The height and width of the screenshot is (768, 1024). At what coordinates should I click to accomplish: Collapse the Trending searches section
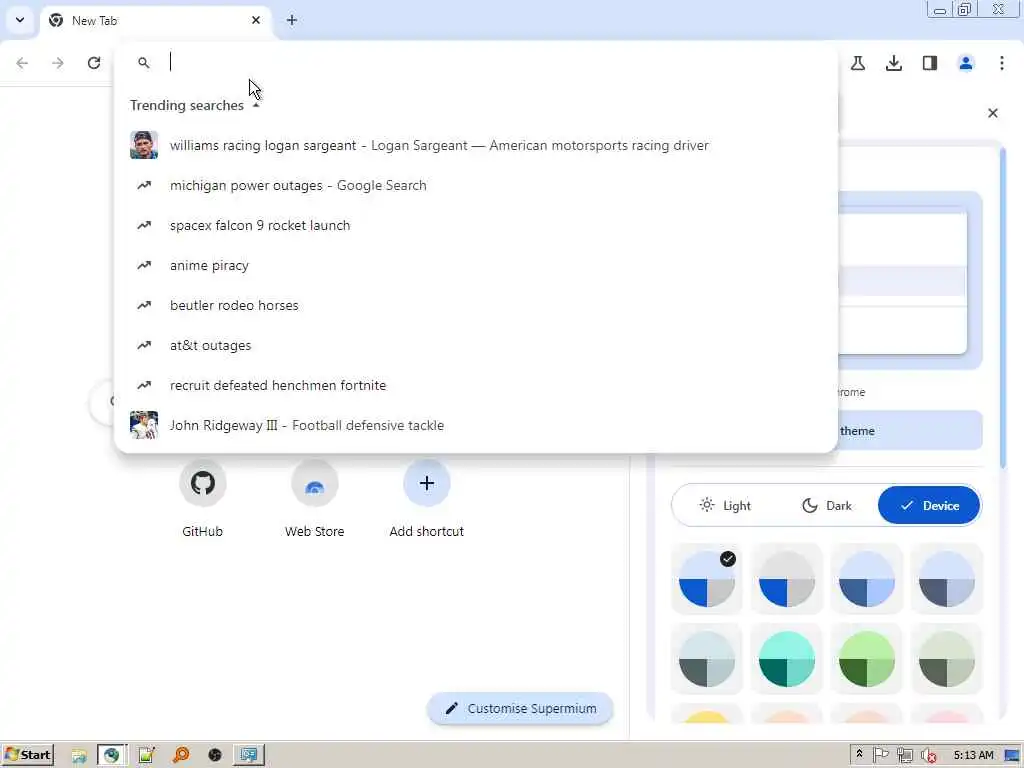pos(257,105)
